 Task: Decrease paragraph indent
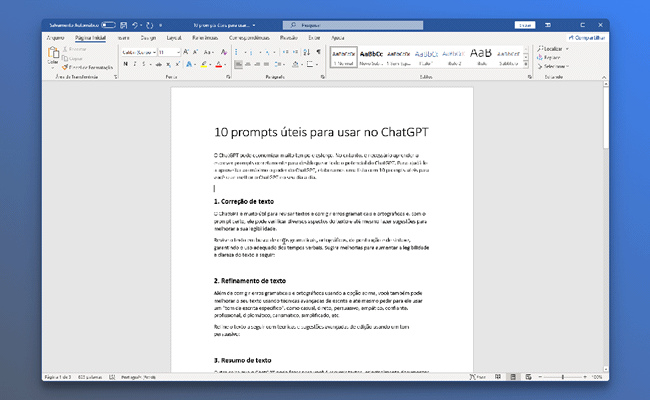(285, 52)
